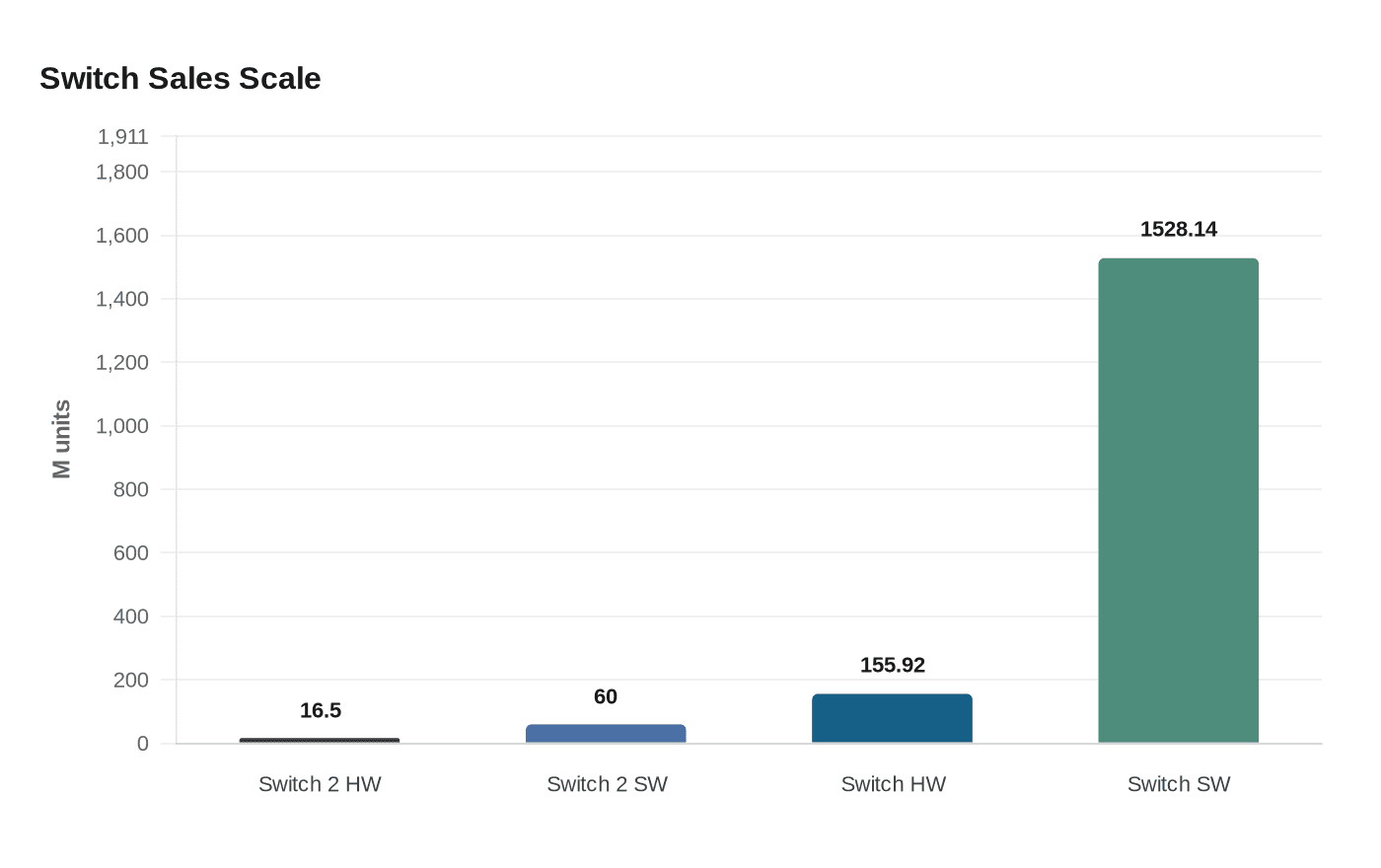Click the 600 y-axis tick label
This screenshot has width=1381, height=868.
(131, 552)
